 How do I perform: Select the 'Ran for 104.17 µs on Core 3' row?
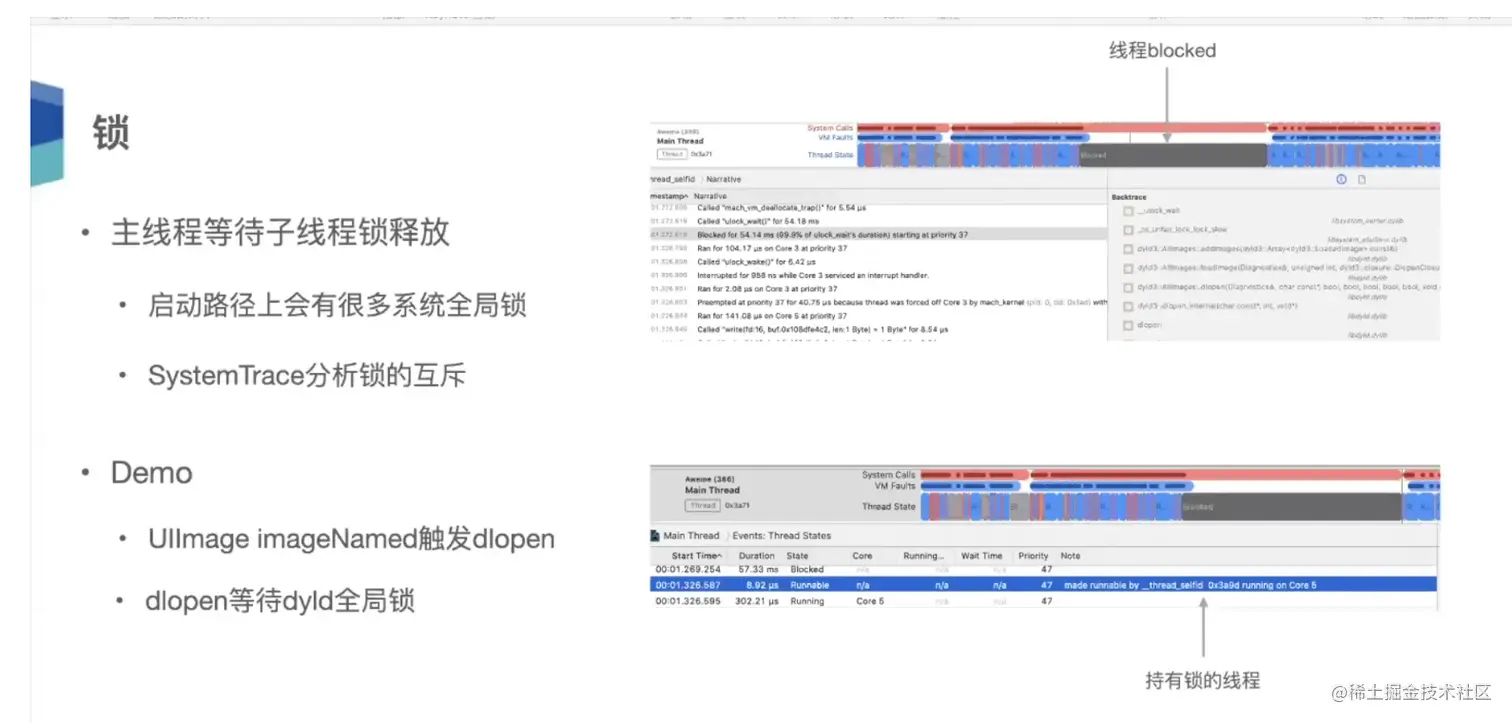pyautogui.click(x=879, y=248)
